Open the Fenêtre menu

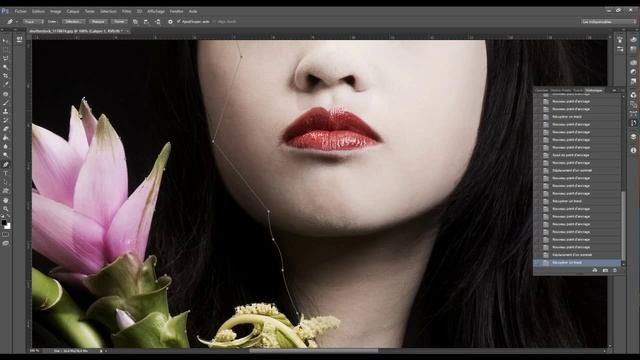click(x=176, y=11)
